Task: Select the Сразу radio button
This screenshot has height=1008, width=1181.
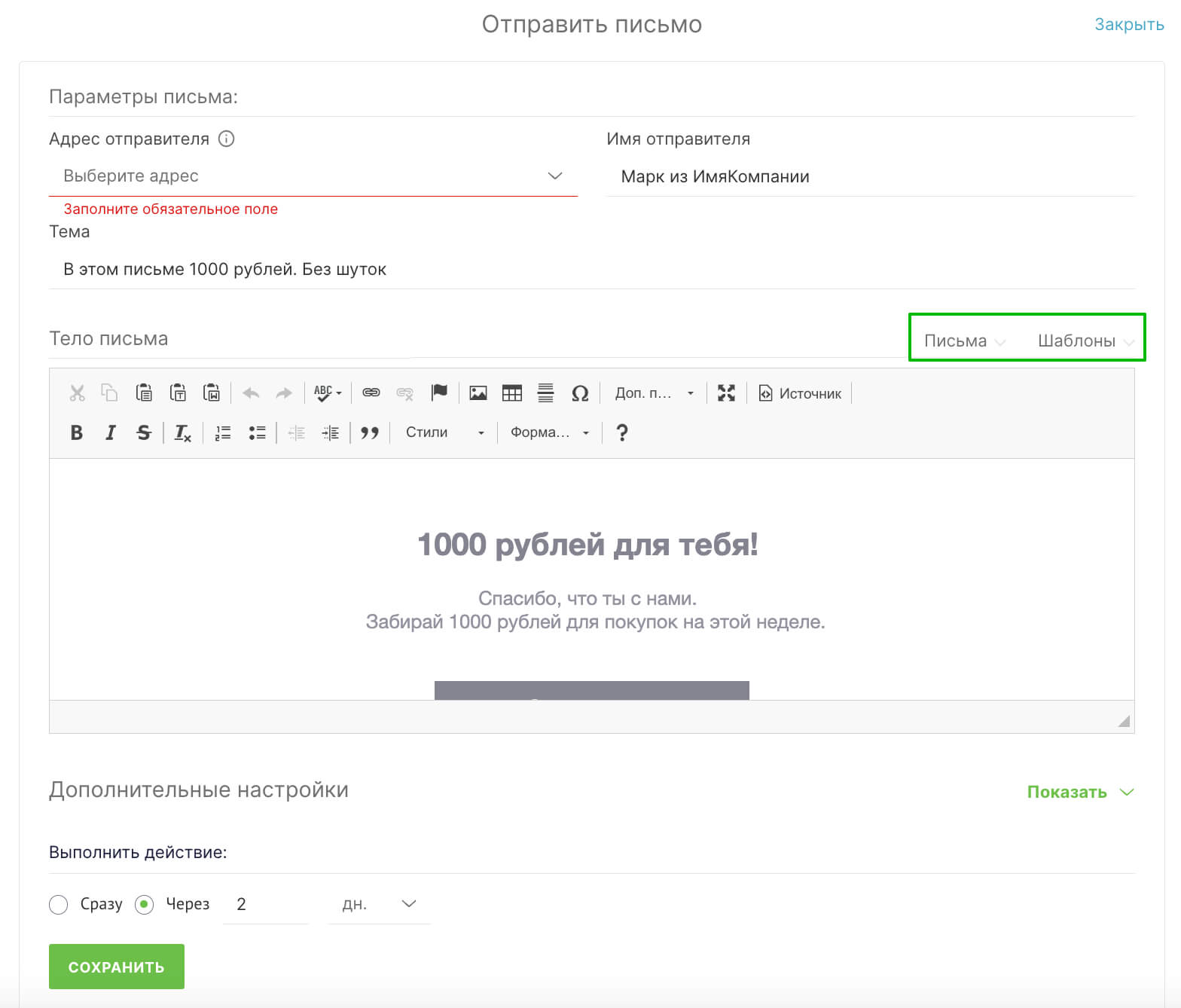Action: click(x=59, y=904)
